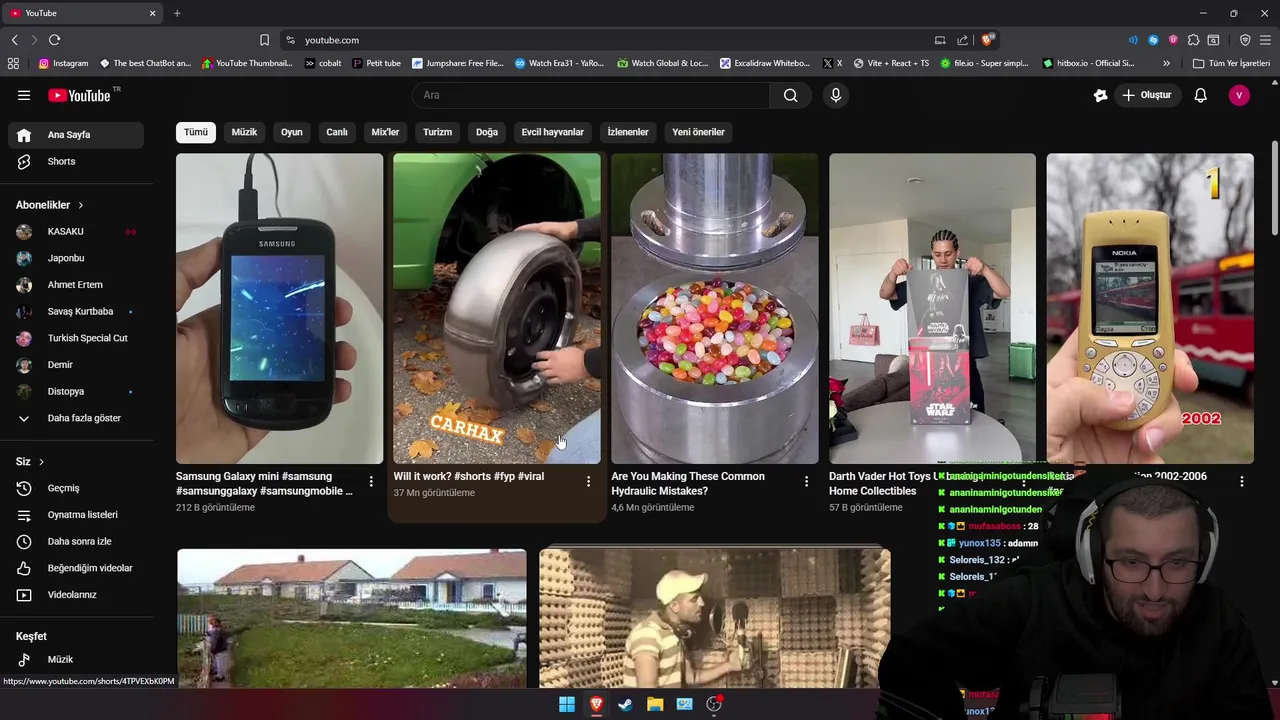Bookmark this page icon in address bar
The image size is (1280, 720).
(x=264, y=40)
